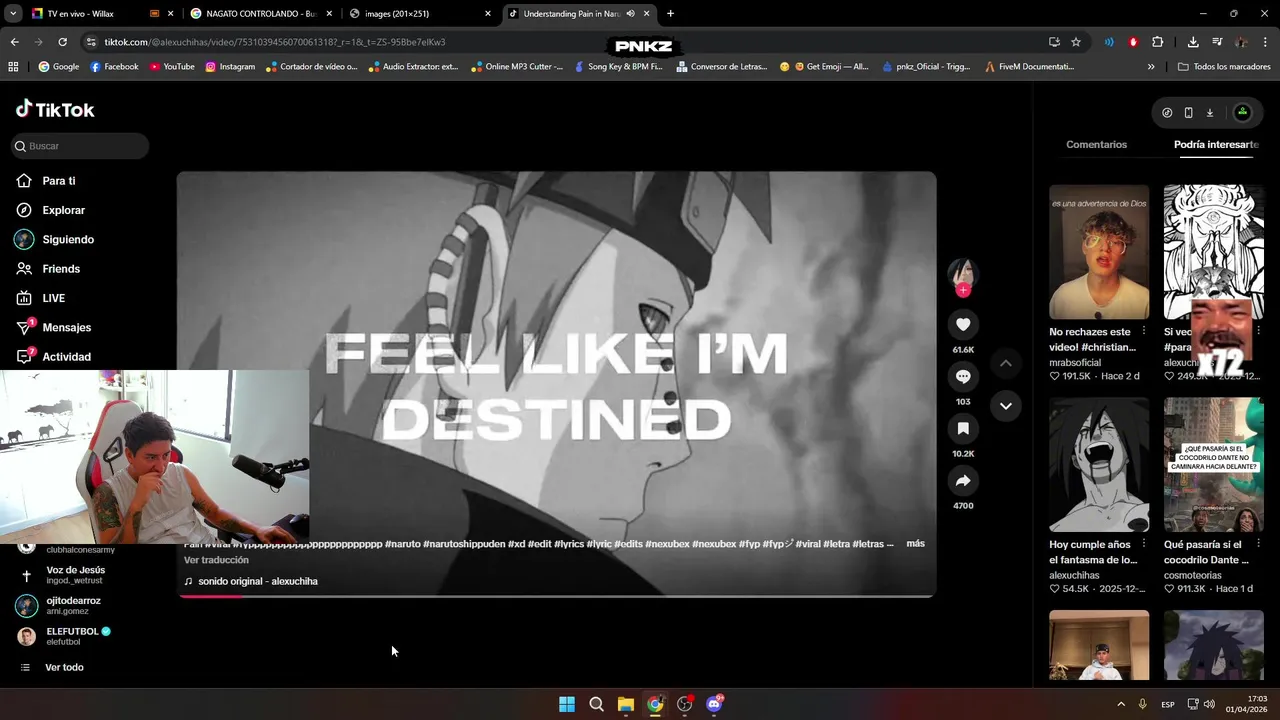Switch to the Podría interesarte tab
The height and width of the screenshot is (720, 1280).
point(1216,145)
